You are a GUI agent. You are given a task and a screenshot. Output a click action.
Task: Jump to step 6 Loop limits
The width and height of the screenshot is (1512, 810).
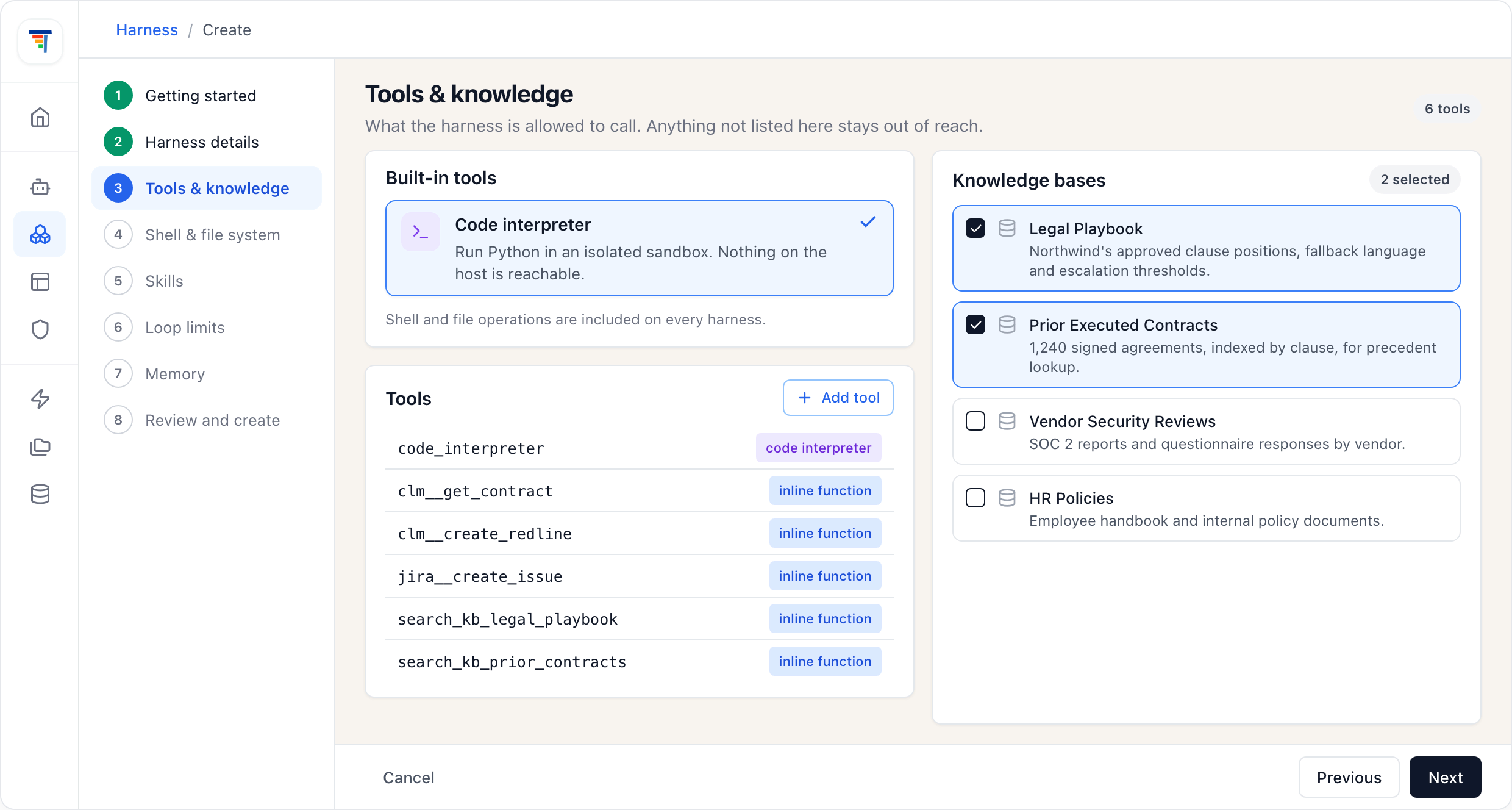pos(206,327)
